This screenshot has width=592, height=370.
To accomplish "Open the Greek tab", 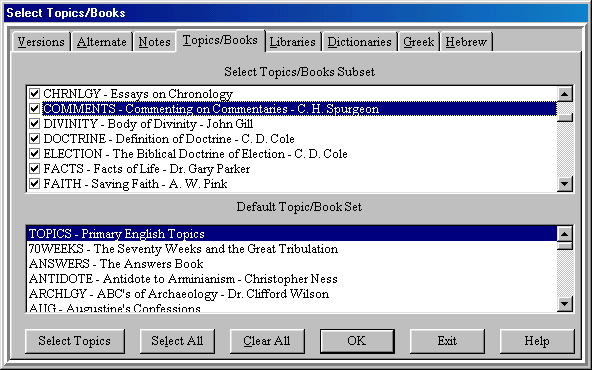I will (419, 42).
